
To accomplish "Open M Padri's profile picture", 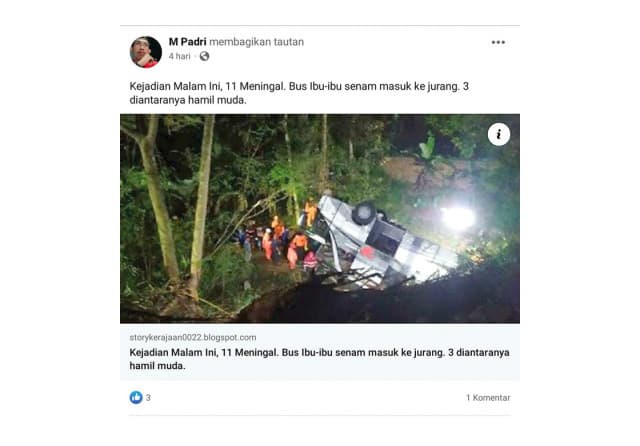I will click(146, 52).
